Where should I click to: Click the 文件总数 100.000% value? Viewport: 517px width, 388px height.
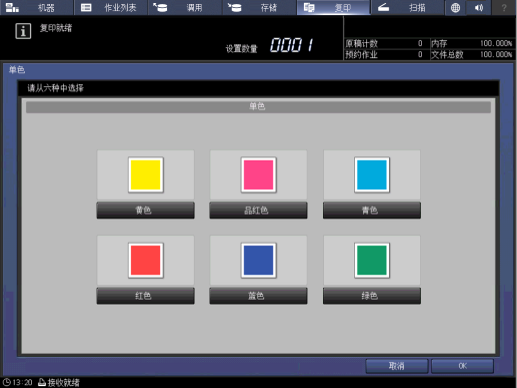496,54
